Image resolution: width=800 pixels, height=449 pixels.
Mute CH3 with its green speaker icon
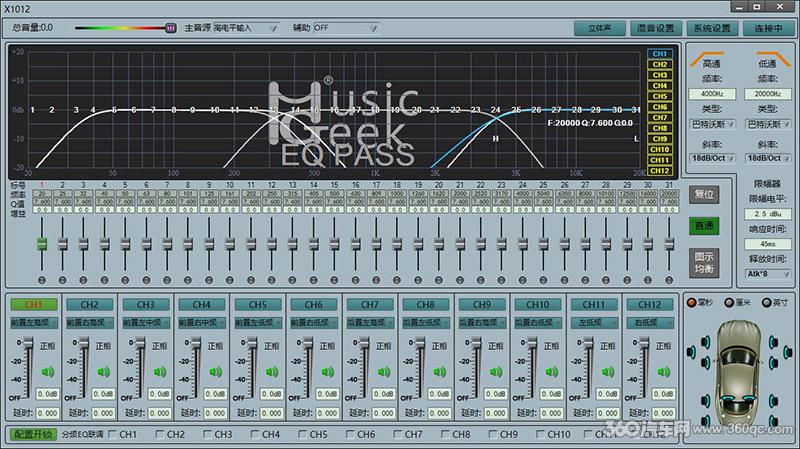coord(160,372)
